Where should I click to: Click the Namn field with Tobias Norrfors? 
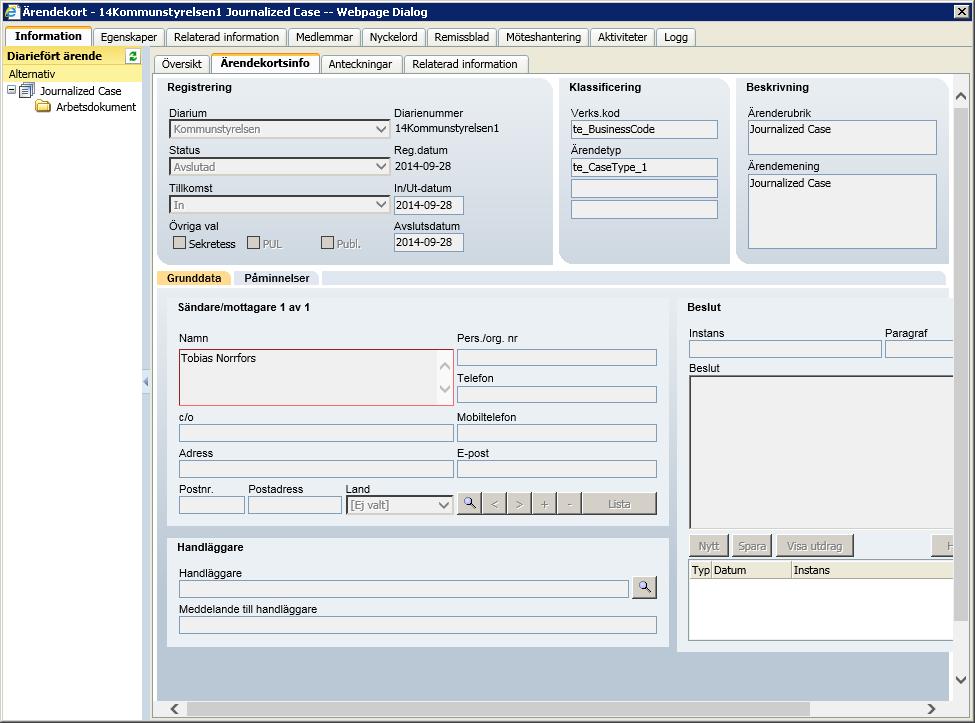point(316,377)
